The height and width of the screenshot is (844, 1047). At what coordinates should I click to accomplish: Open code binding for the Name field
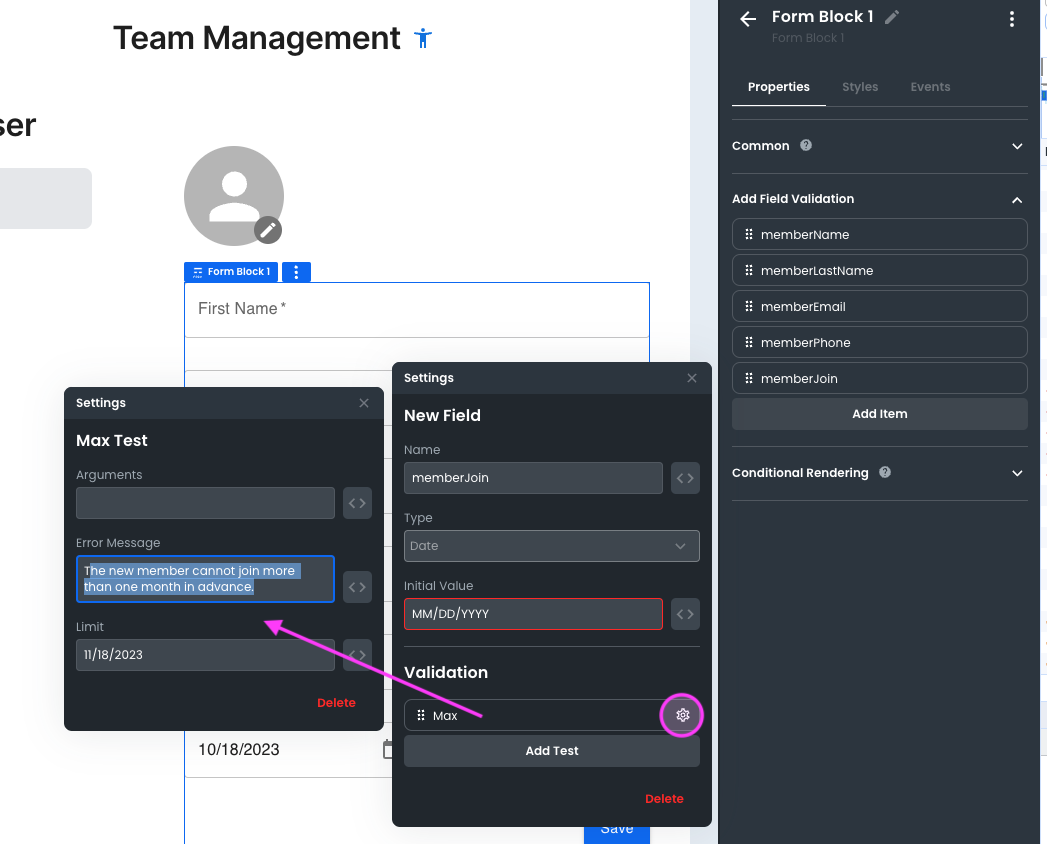click(x=685, y=478)
